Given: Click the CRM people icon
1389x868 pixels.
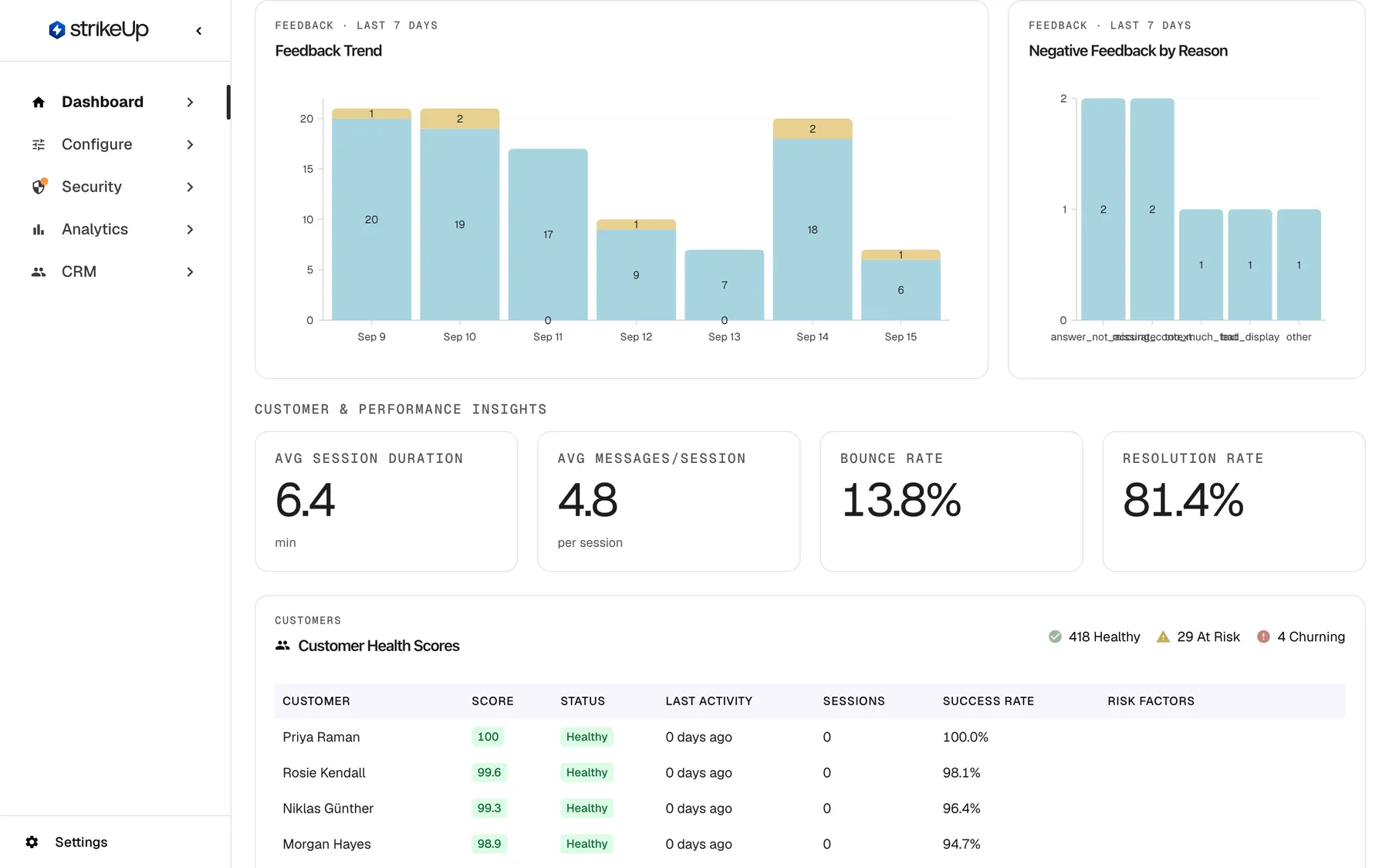Looking at the screenshot, I should [39, 272].
